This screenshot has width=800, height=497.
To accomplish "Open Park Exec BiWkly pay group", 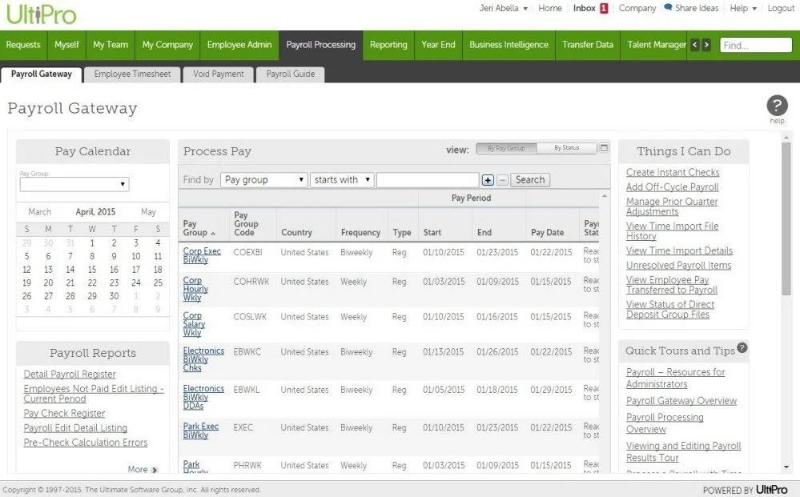I will tap(201, 431).
